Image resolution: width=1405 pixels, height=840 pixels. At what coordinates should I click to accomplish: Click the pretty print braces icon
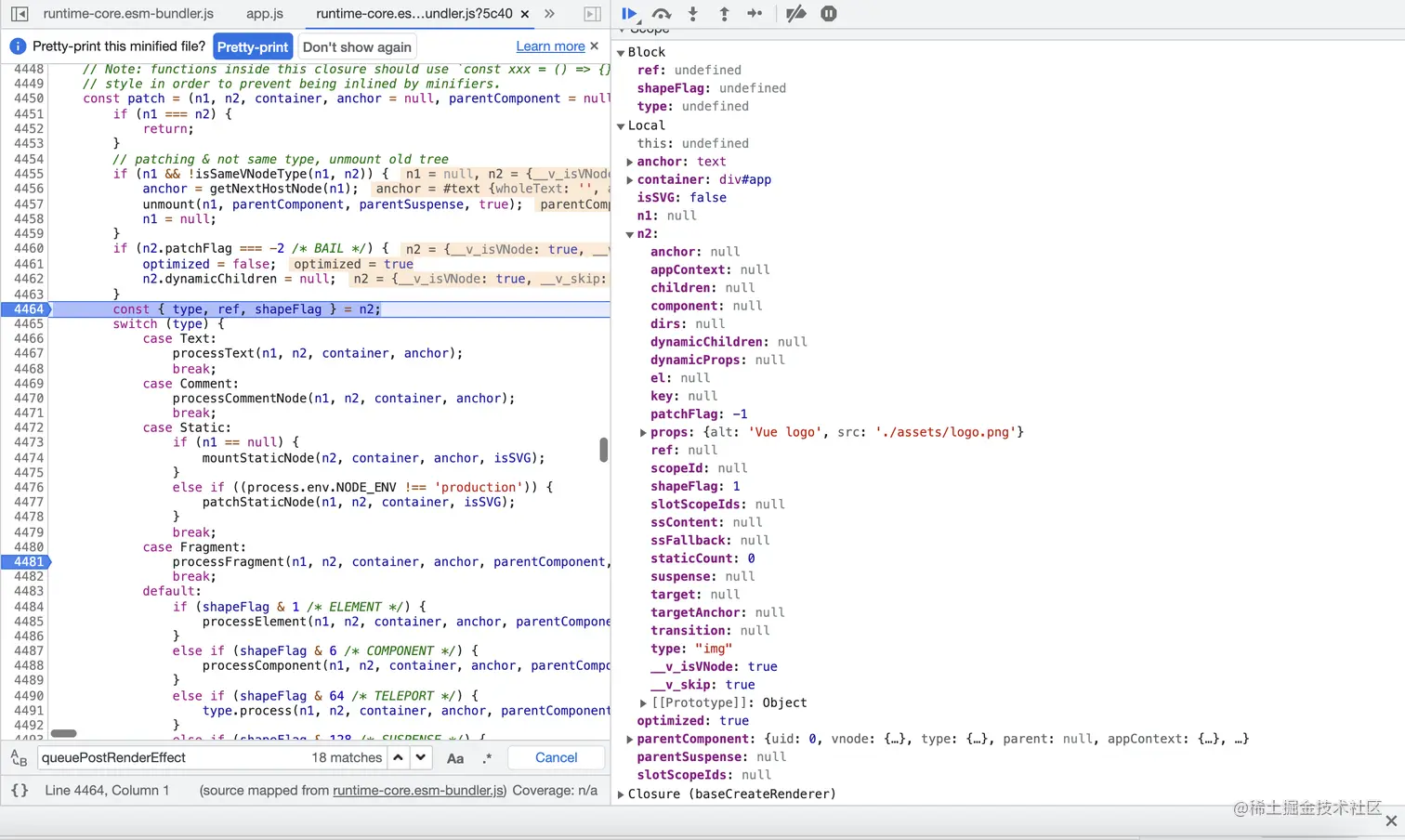(x=20, y=790)
